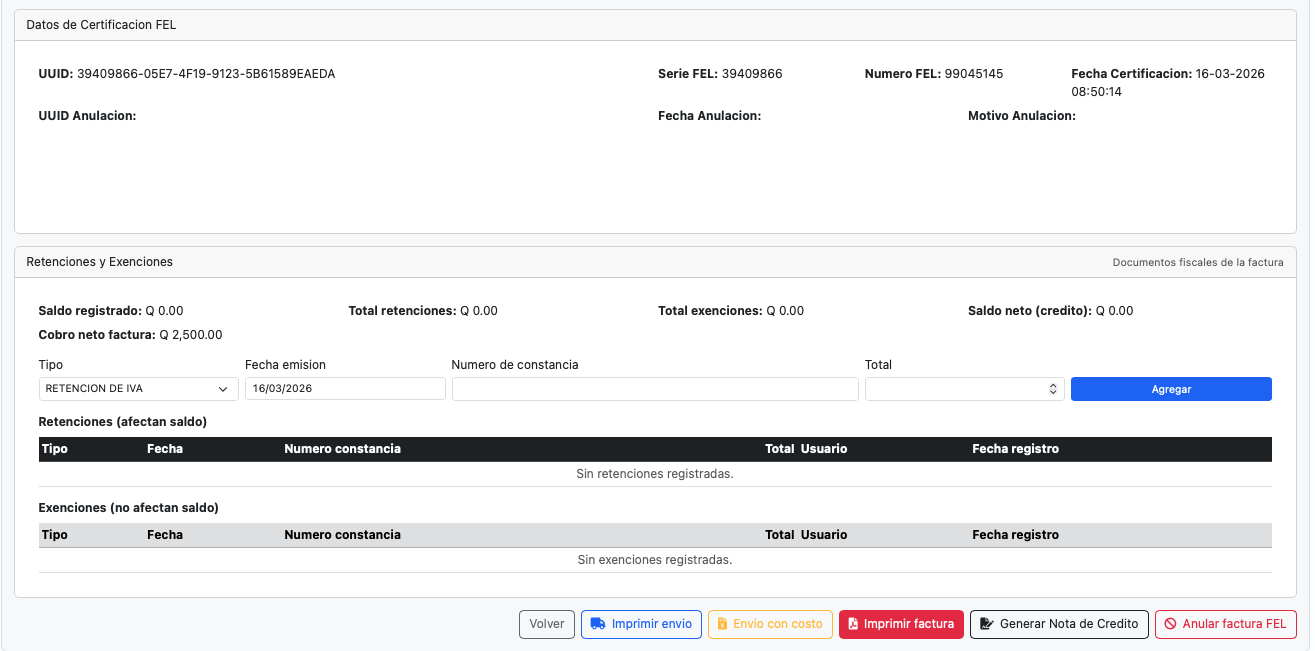
Task: Click the Numero de constancia input field
Action: click(x=655, y=388)
